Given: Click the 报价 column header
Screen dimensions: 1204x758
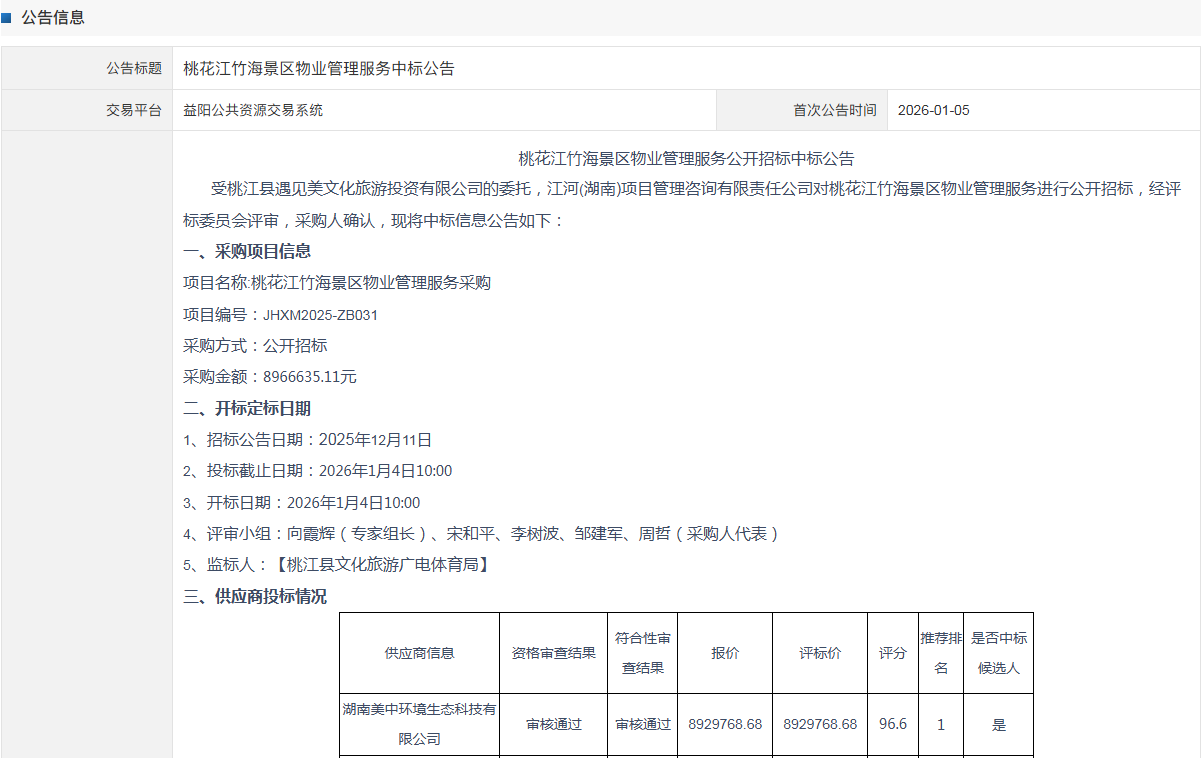Looking at the screenshot, I should [x=725, y=652].
